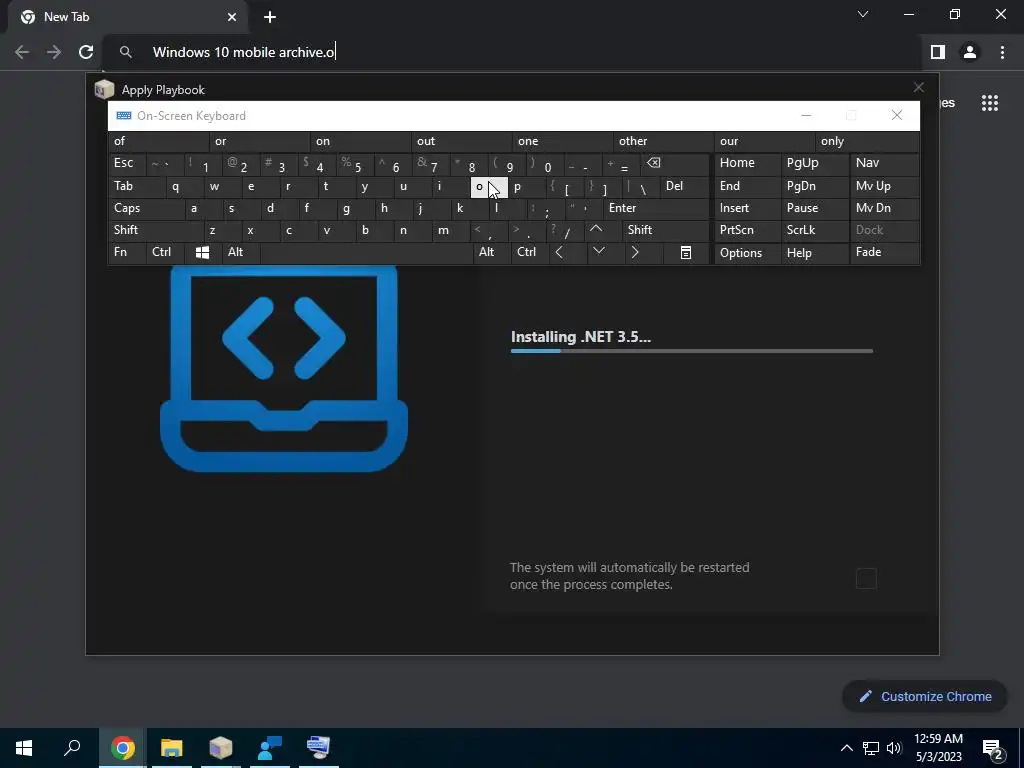Screen dimensions: 1024x768
Task: Open taskbar search
Action: [x=72, y=748]
